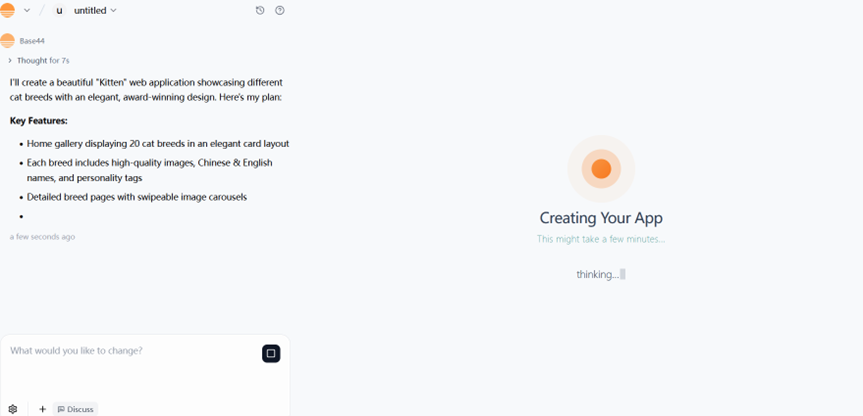The image size is (863, 416).
Task: Click the Base44 logo in the top-left corner
Action: click(x=8, y=10)
